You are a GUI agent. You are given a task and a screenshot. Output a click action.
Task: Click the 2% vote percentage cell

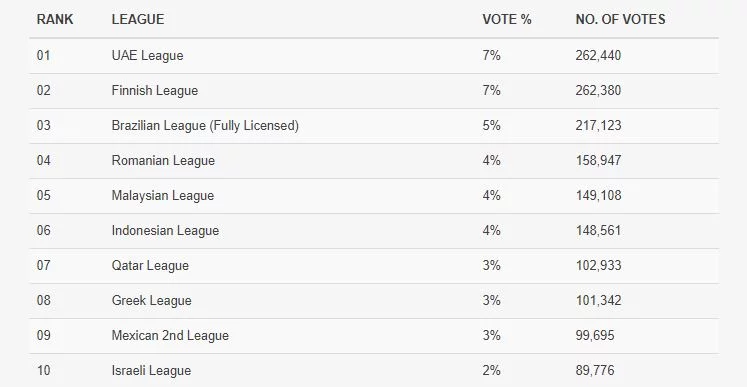click(x=491, y=370)
